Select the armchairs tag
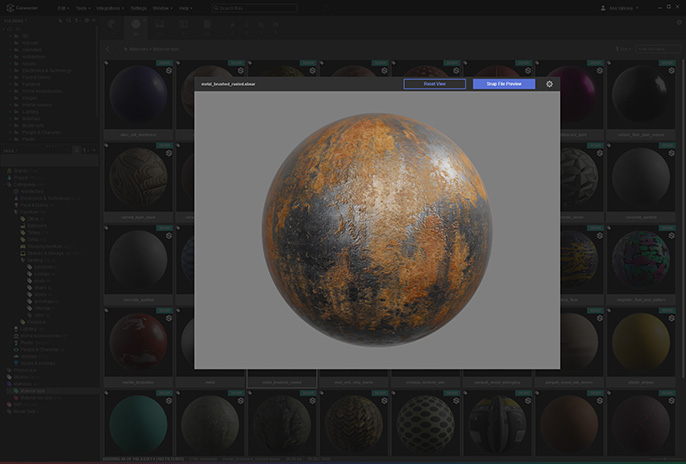 pyautogui.click(x=44, y=301)
